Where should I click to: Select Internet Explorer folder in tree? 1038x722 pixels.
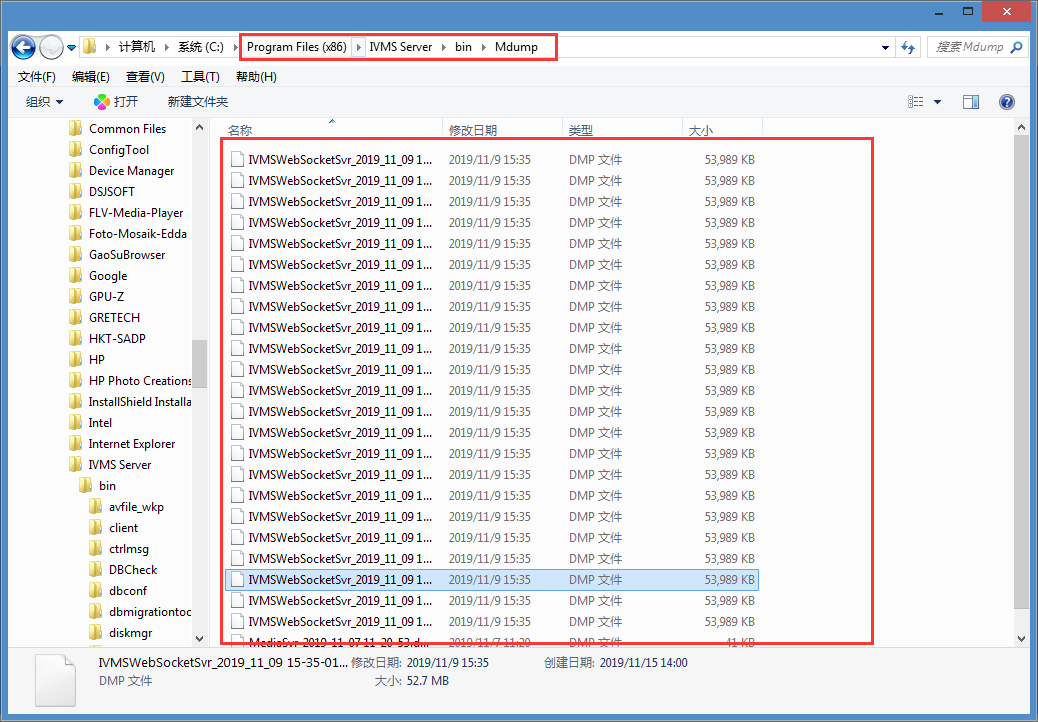tap(132, 444)
